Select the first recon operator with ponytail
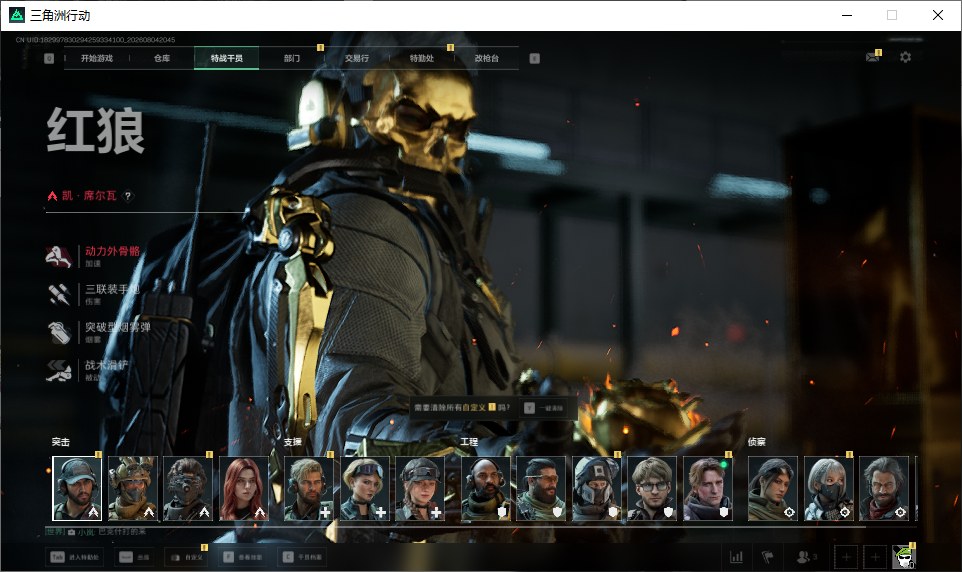The image size is (962, 572). click(x=772, y=489)
